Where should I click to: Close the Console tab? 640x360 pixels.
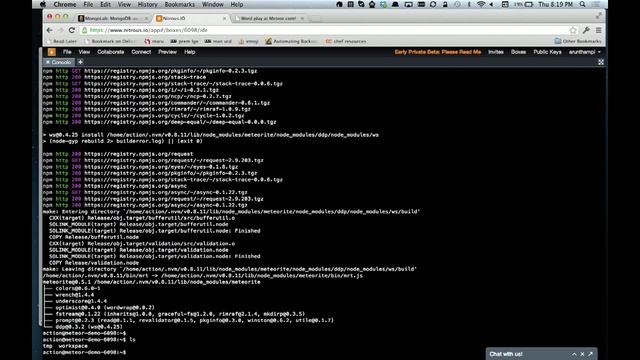pos(48,62)
